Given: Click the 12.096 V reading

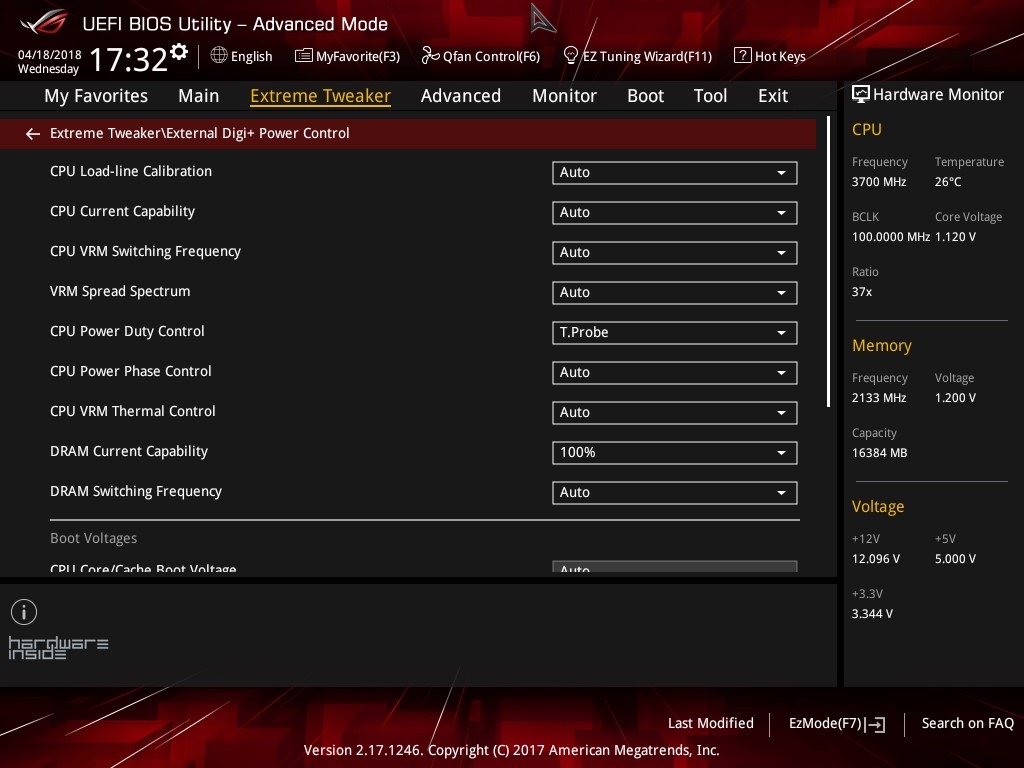Looking at the screenshot, I should click(876, 558).
